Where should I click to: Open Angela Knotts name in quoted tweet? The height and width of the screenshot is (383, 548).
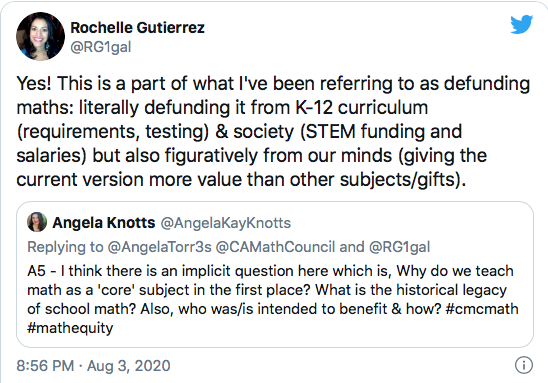pos(104,223)
